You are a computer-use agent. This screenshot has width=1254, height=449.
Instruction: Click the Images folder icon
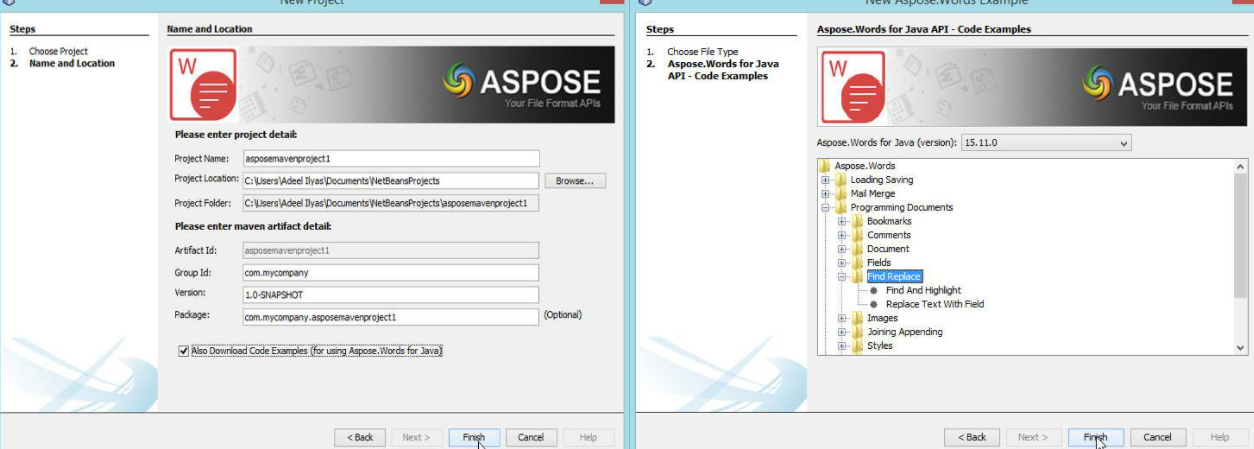857,318
